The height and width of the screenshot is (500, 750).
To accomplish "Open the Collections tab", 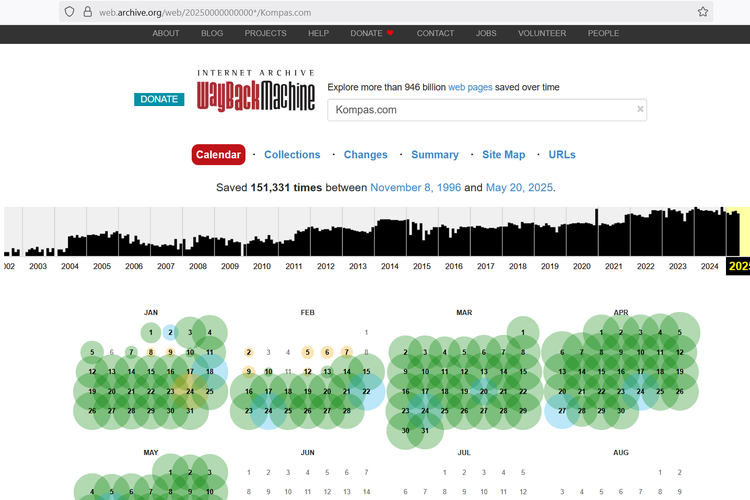I will pos(292,155).
